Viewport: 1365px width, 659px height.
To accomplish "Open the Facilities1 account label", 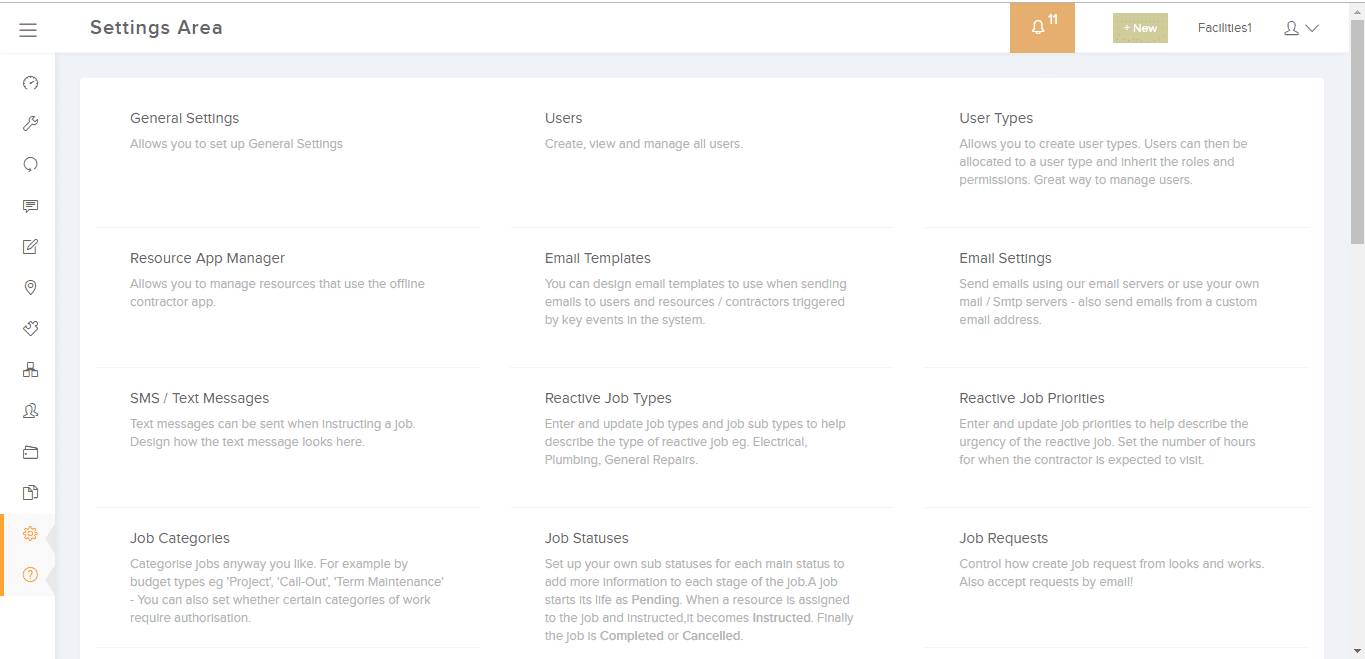I will point(1224,28).
